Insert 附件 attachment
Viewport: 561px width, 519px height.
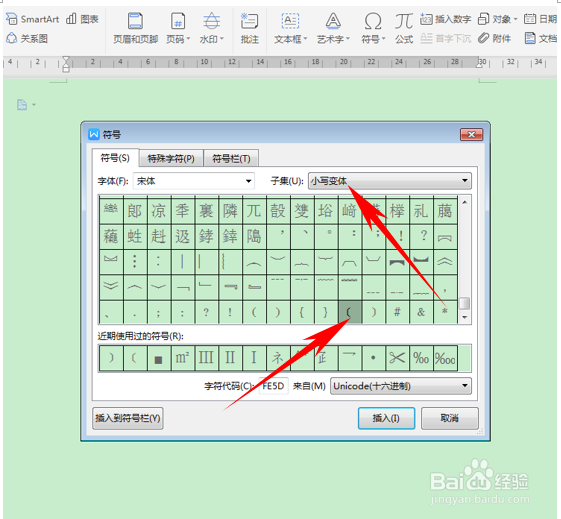[x=494, y=38]
